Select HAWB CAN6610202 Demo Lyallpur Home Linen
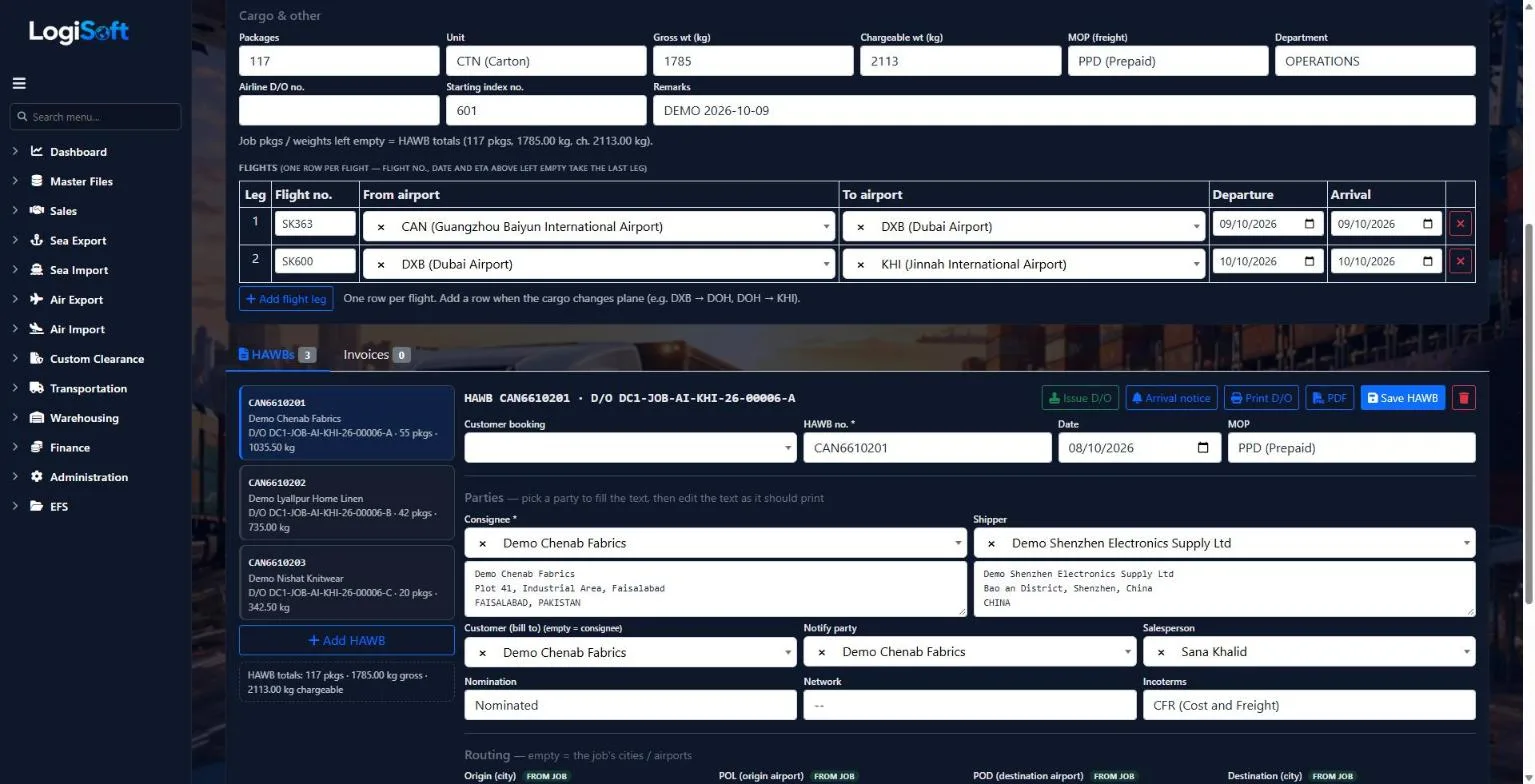 (x=346, y=505)
